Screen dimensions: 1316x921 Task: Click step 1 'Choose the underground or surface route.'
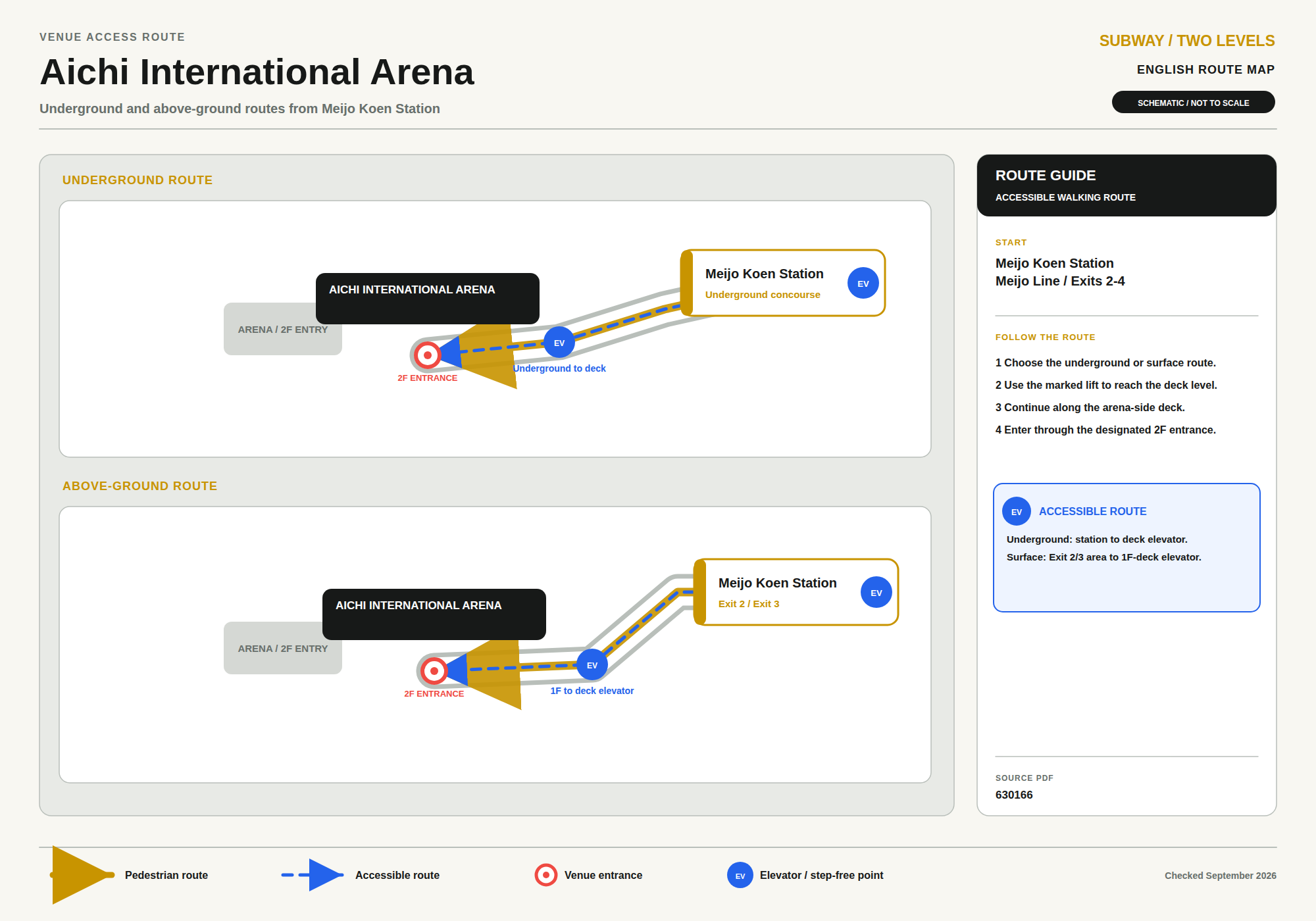tap(1105, 362)
